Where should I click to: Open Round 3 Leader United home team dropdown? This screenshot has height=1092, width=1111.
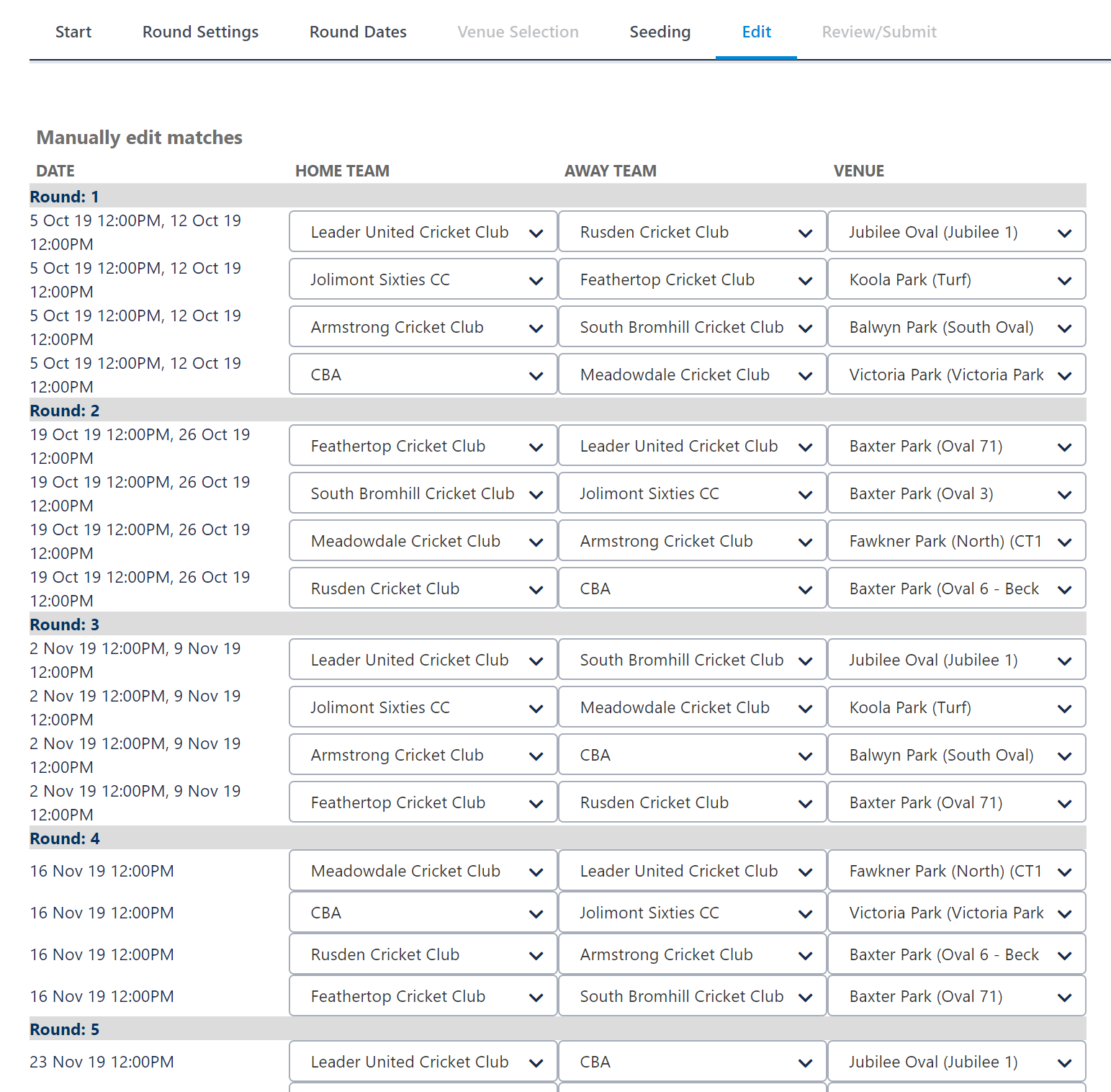click(x=423, y=659)
